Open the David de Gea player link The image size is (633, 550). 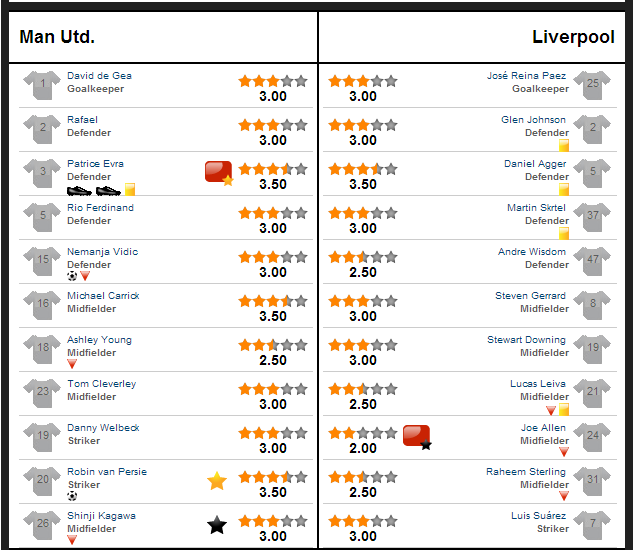[x=99, y=76]
